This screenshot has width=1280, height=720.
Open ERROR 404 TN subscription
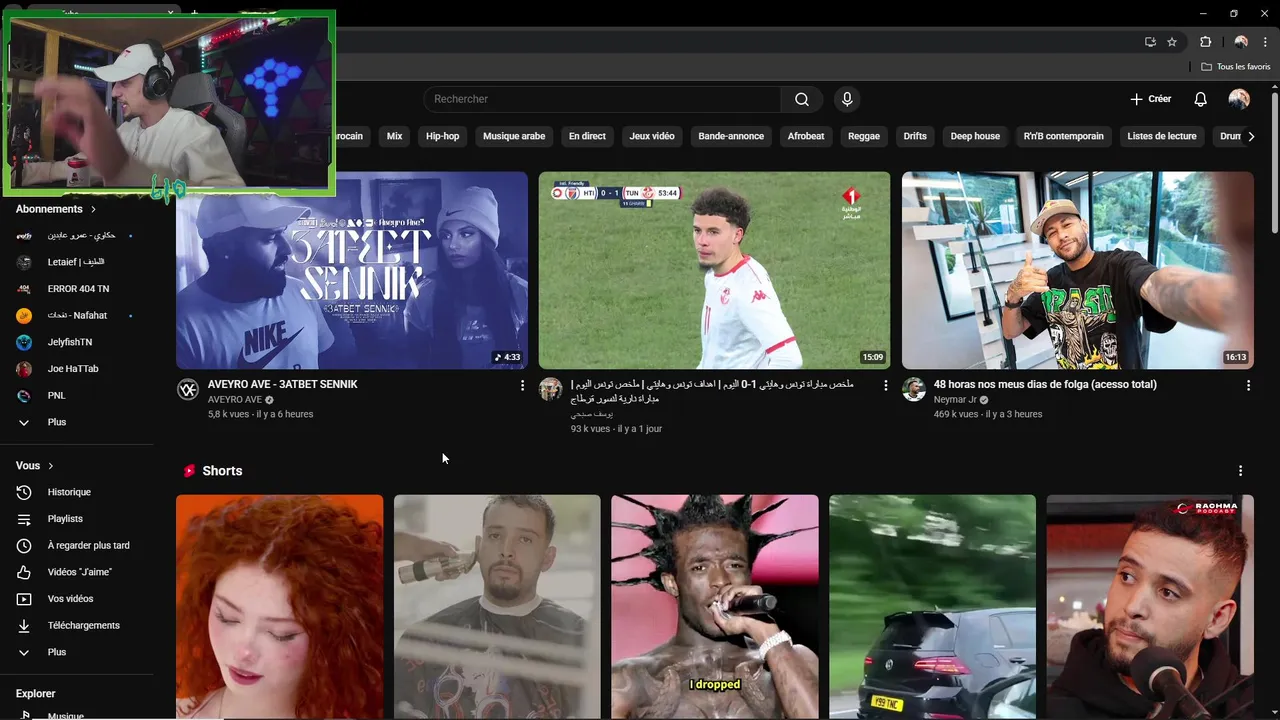point(76,289)
